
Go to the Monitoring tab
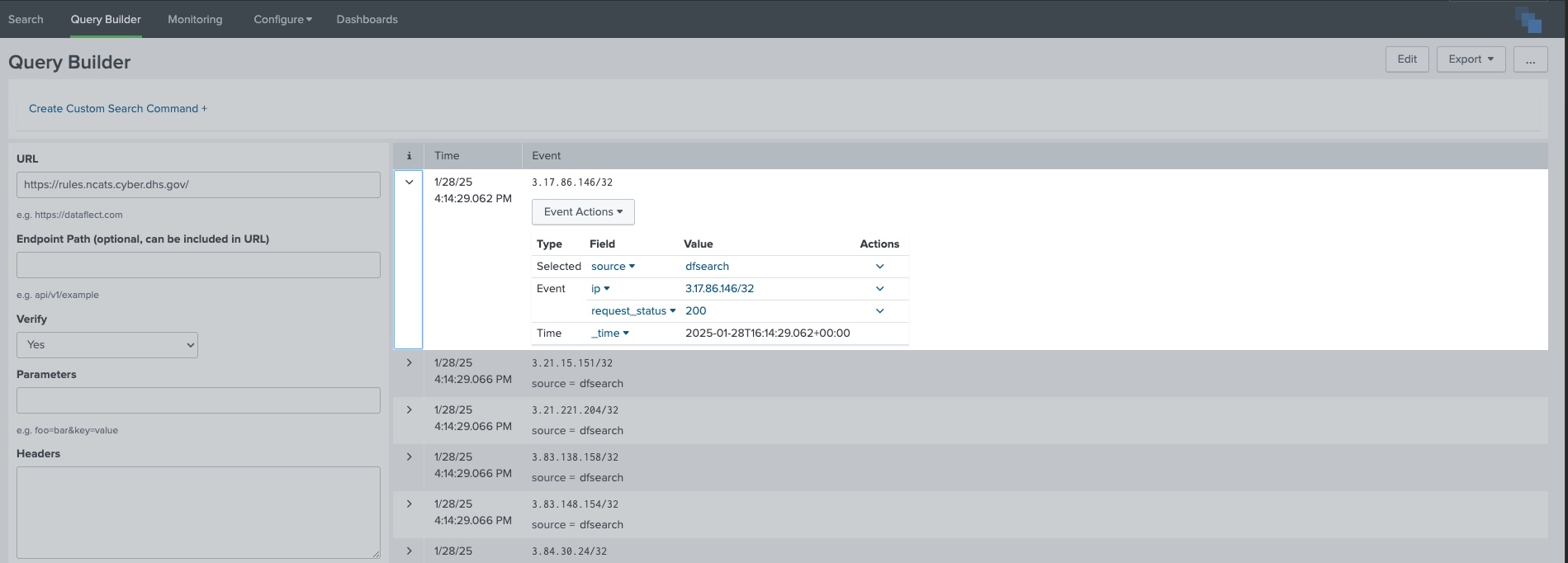click(195, 19)
